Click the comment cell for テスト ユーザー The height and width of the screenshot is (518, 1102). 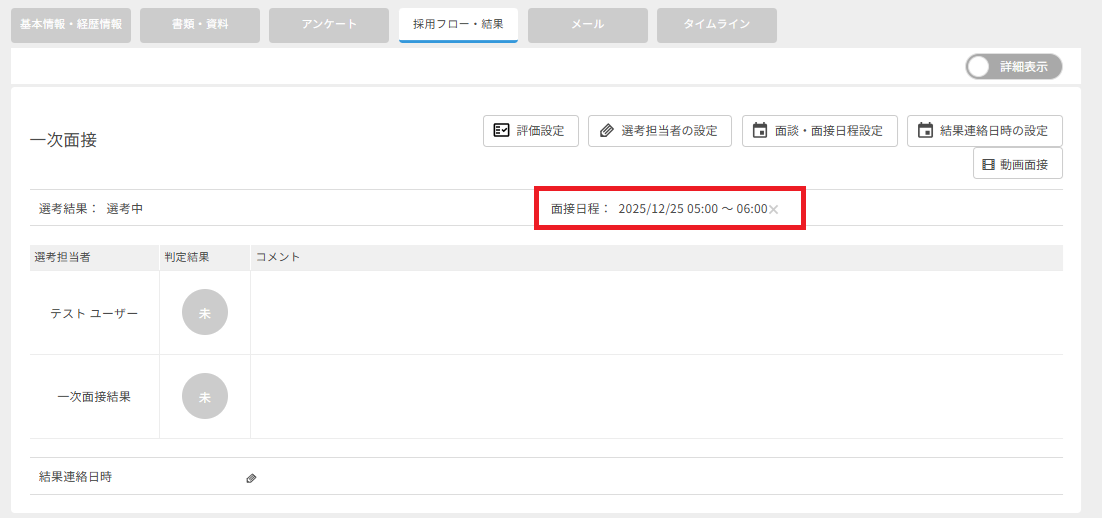pos(656,313)
